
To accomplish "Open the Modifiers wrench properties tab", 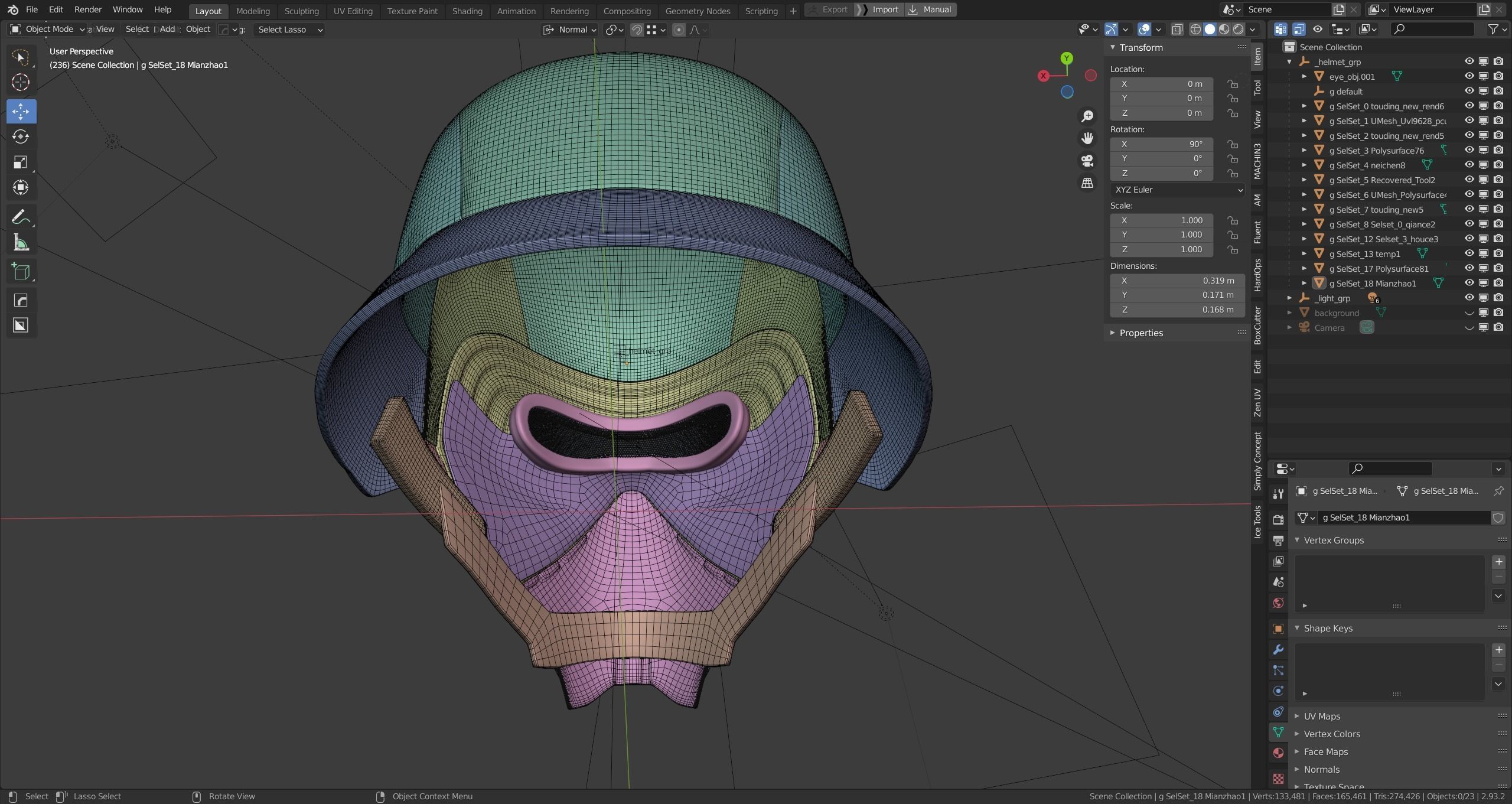I will click(x=1278, y=650).
